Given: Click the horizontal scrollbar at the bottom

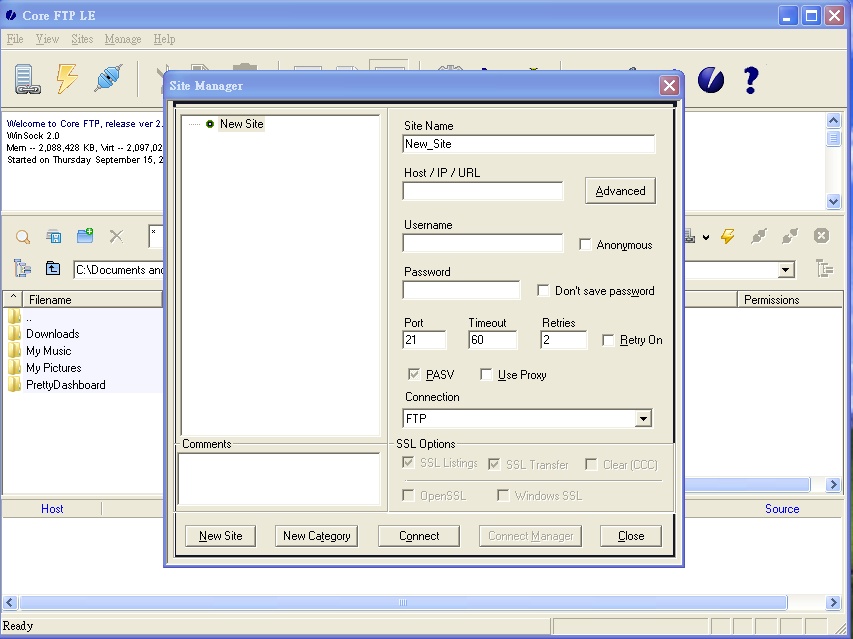Looking at the screenshot, I should click(400, 602).
